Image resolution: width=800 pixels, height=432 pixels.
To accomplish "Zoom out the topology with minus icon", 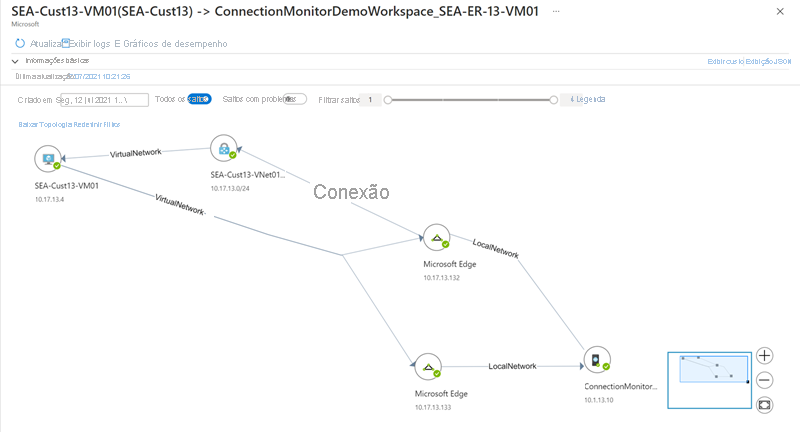I will pos(764,380).
